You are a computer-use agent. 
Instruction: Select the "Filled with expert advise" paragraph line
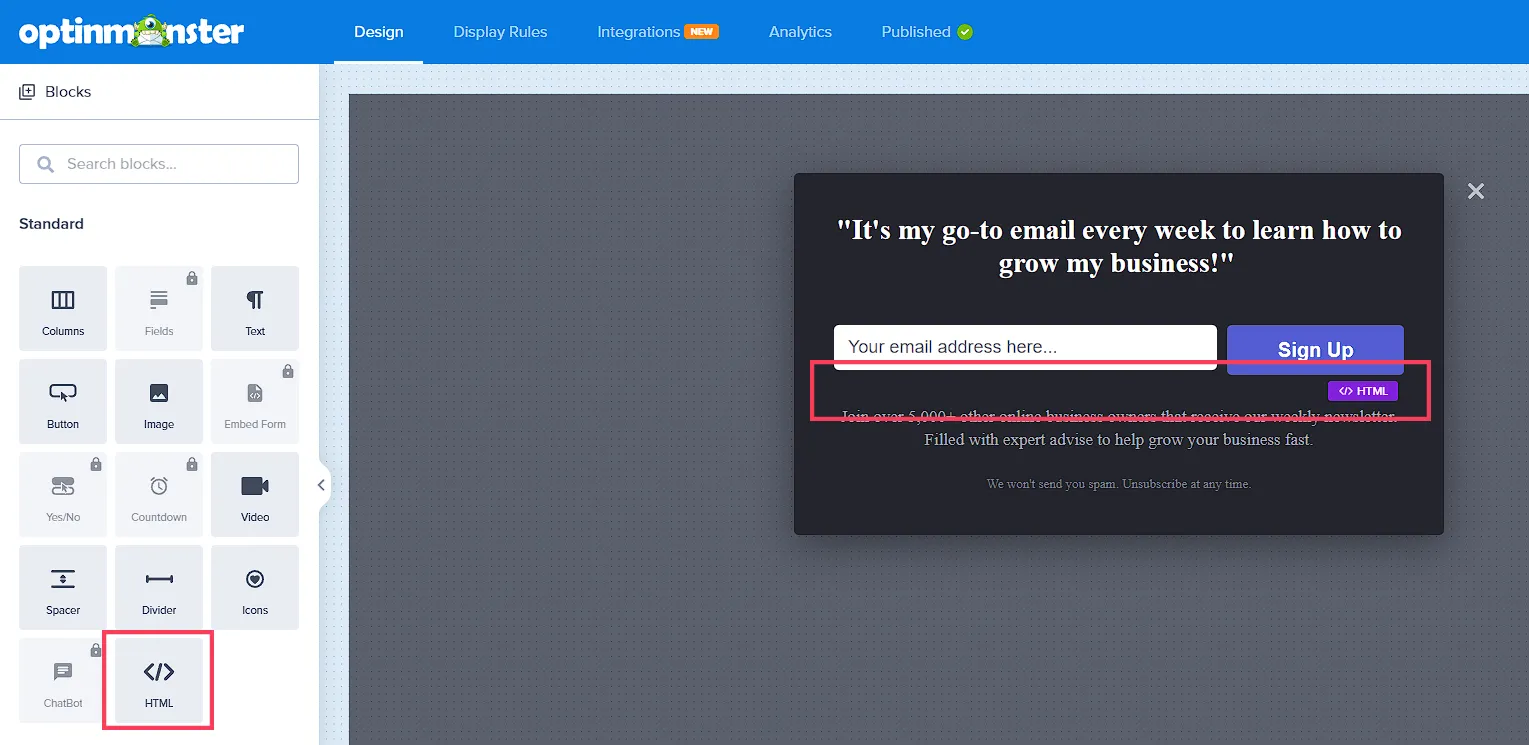pos(1119,440)
